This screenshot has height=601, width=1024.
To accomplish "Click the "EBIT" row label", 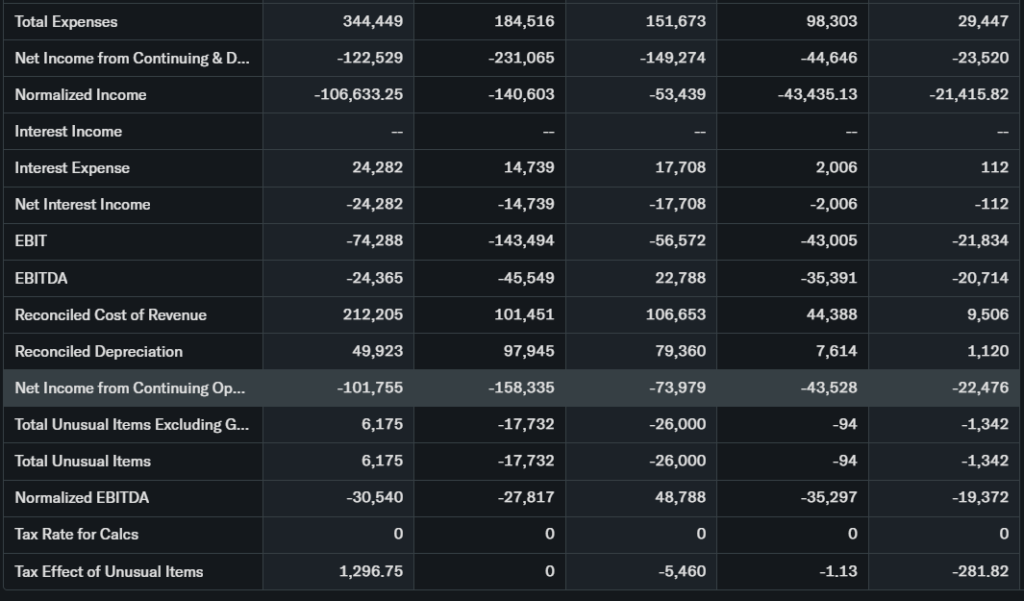I will point(31,241).
